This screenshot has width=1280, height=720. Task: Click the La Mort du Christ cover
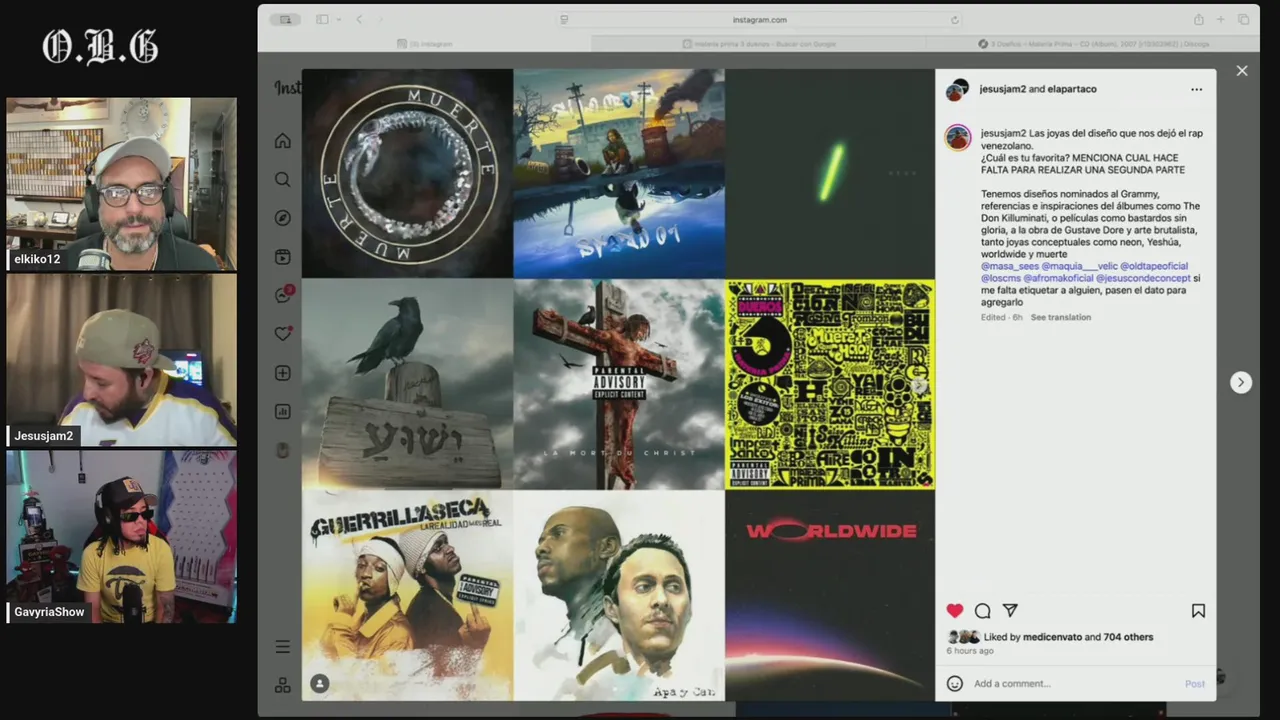[619, 384]
